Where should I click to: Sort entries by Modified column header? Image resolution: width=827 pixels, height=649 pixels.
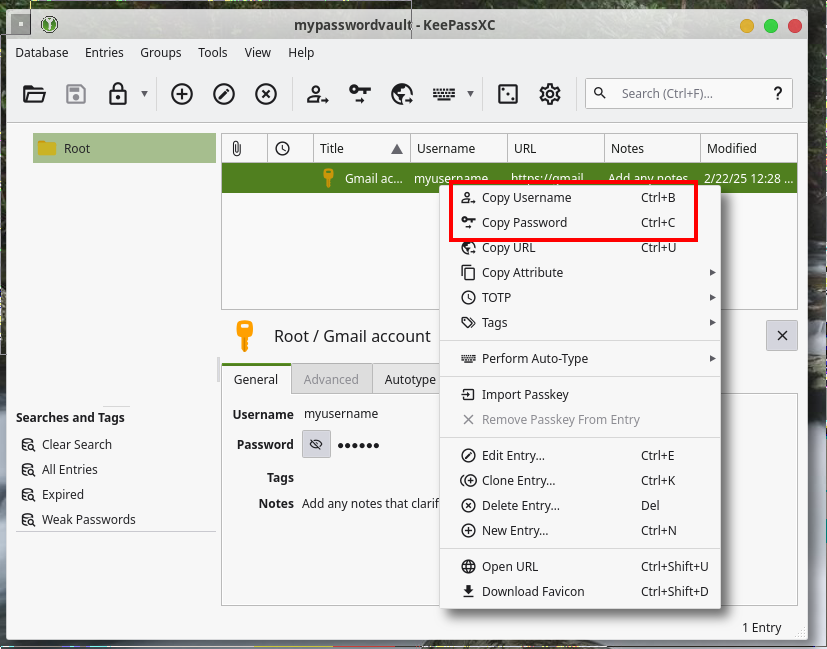coord(749,149)
